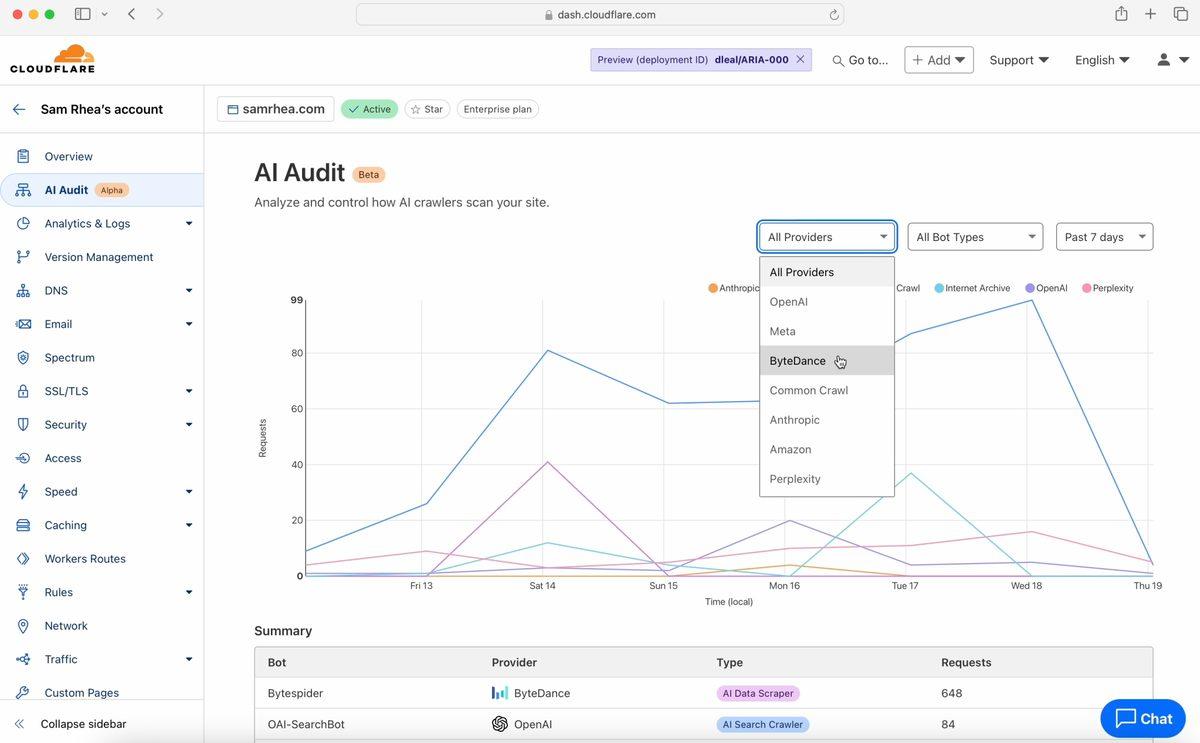Open the DNS section icon in sidebar
Screen dimensions: 1200x743
23,290
